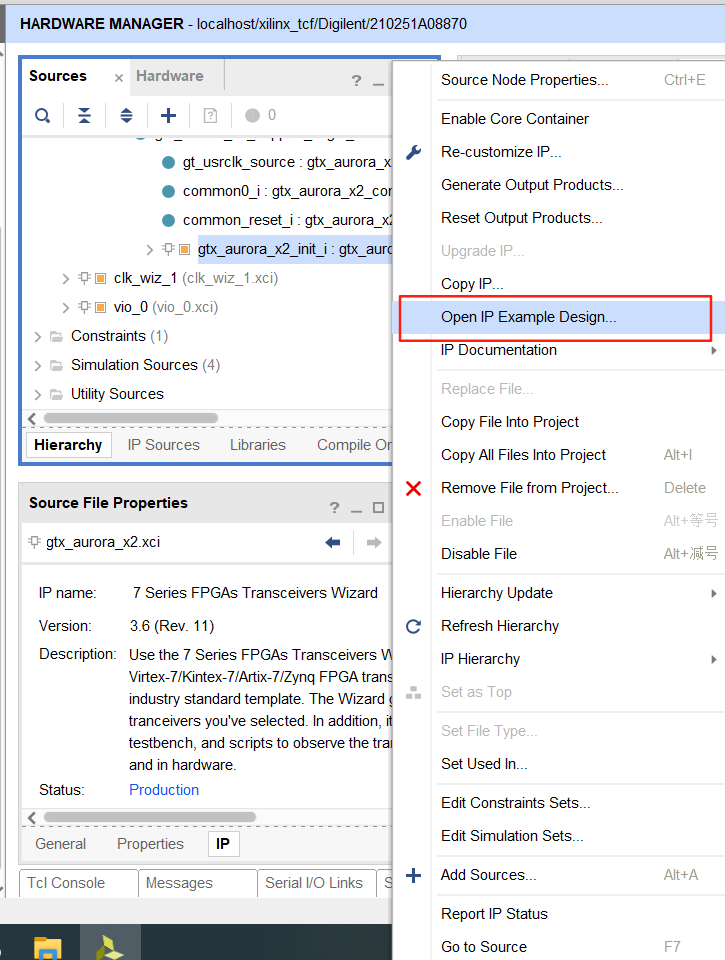Select Re-customize IP from context menu

[501, 152]
